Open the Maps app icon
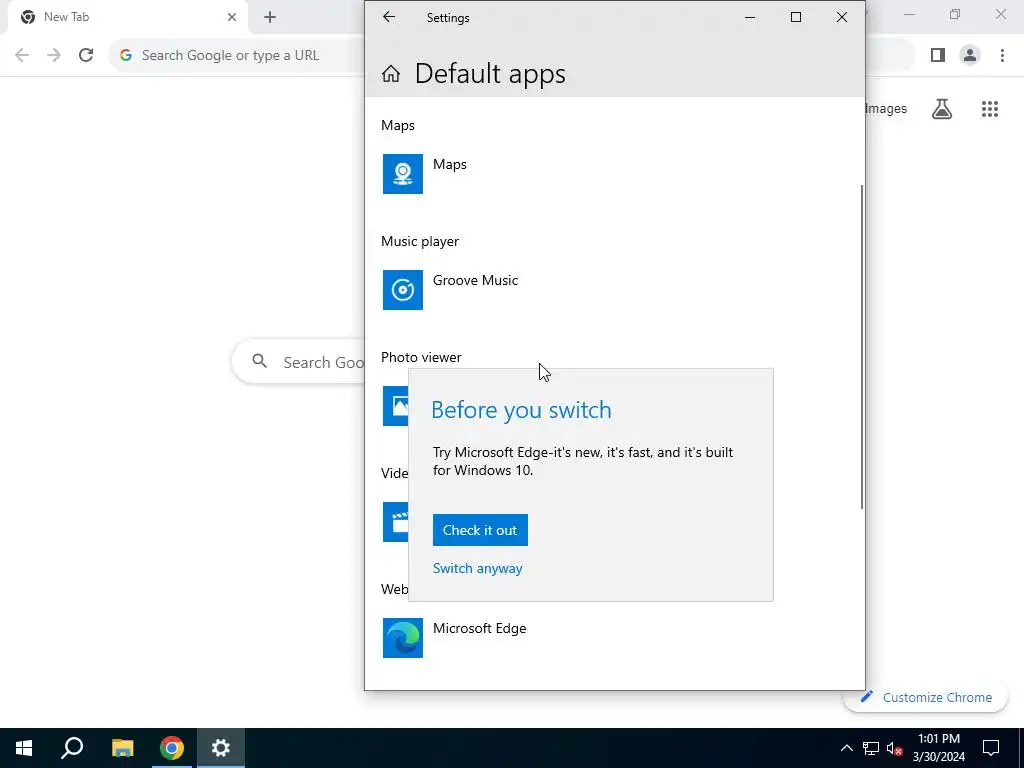Viewport: 1024px width, 768px height. coord(402,174)
